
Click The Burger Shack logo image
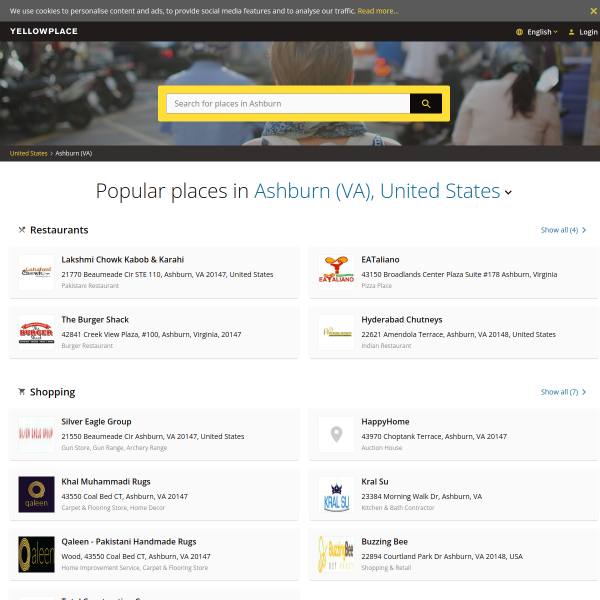point(36,333)
